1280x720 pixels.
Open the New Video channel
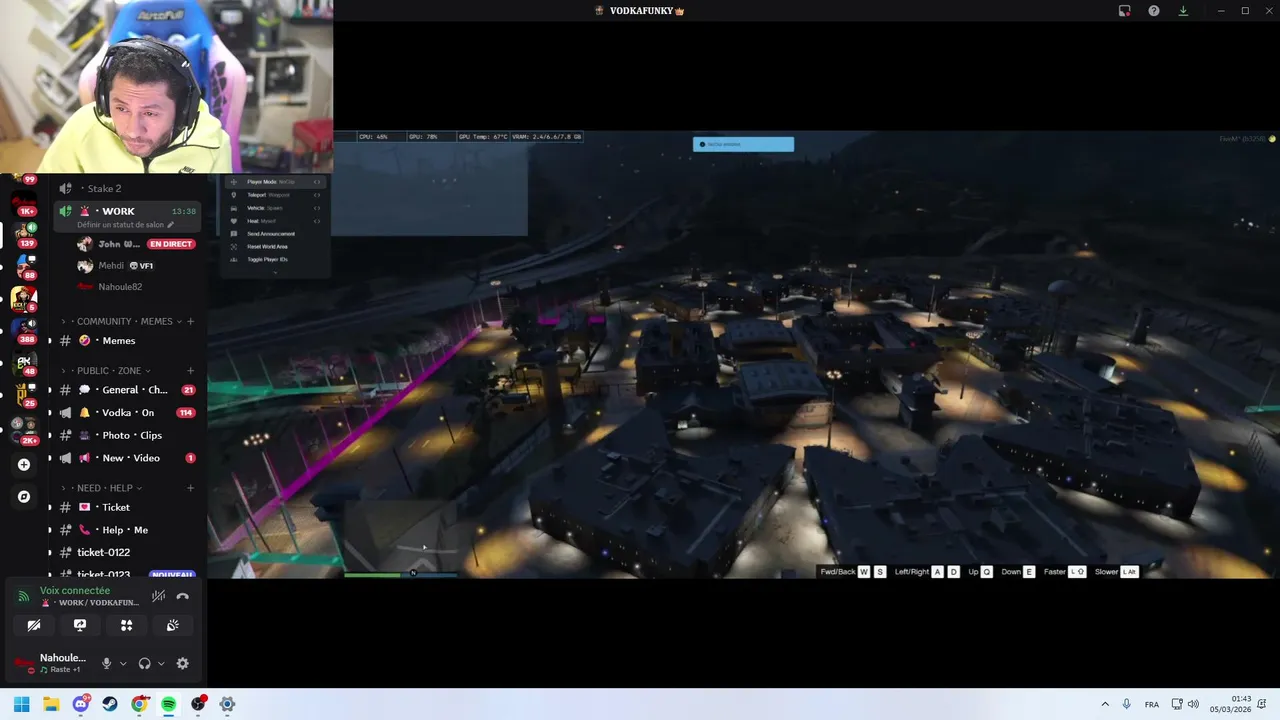coord(127,458)
